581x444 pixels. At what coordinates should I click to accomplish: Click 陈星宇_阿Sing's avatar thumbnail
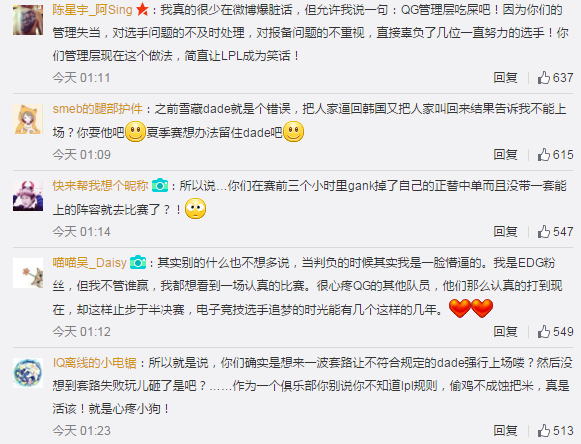[x=28, y=20]
